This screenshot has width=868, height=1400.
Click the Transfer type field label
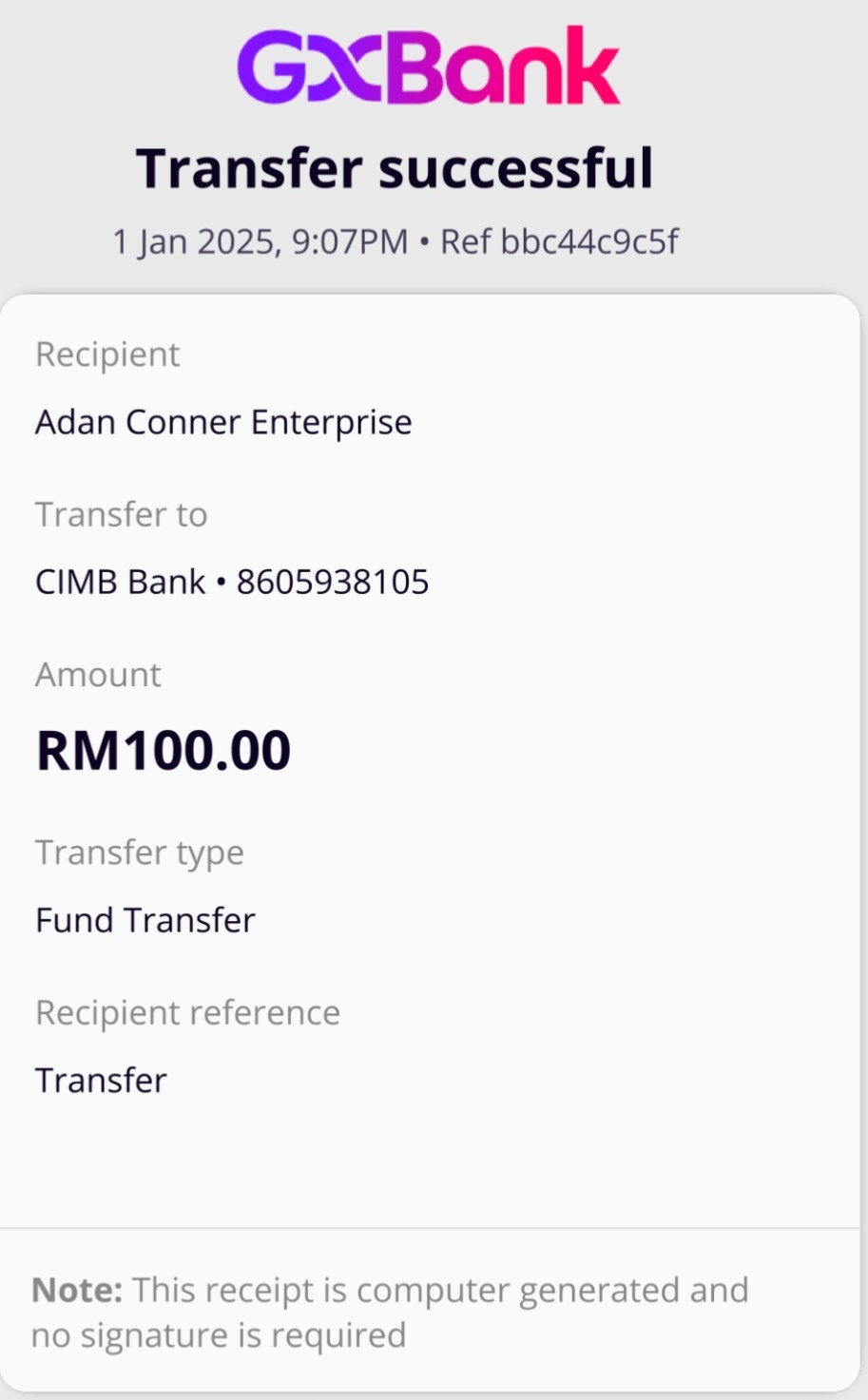pyautogui.click(x=140, y=853)
